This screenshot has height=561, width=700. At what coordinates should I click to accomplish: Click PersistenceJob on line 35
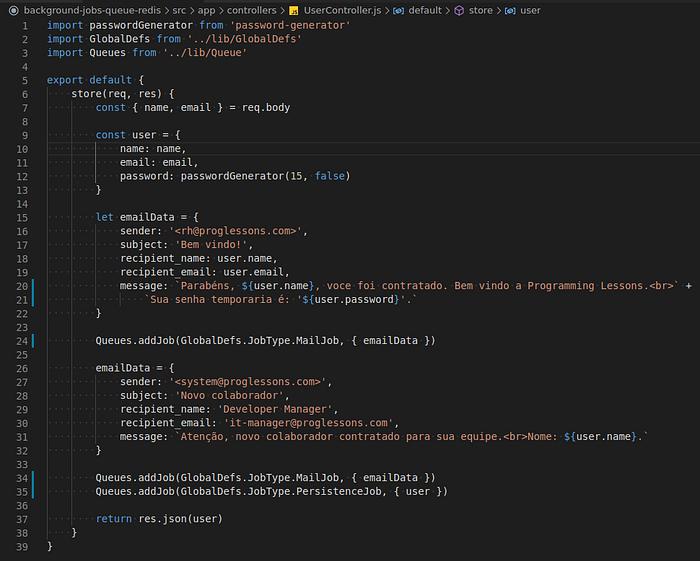point(339,492)
